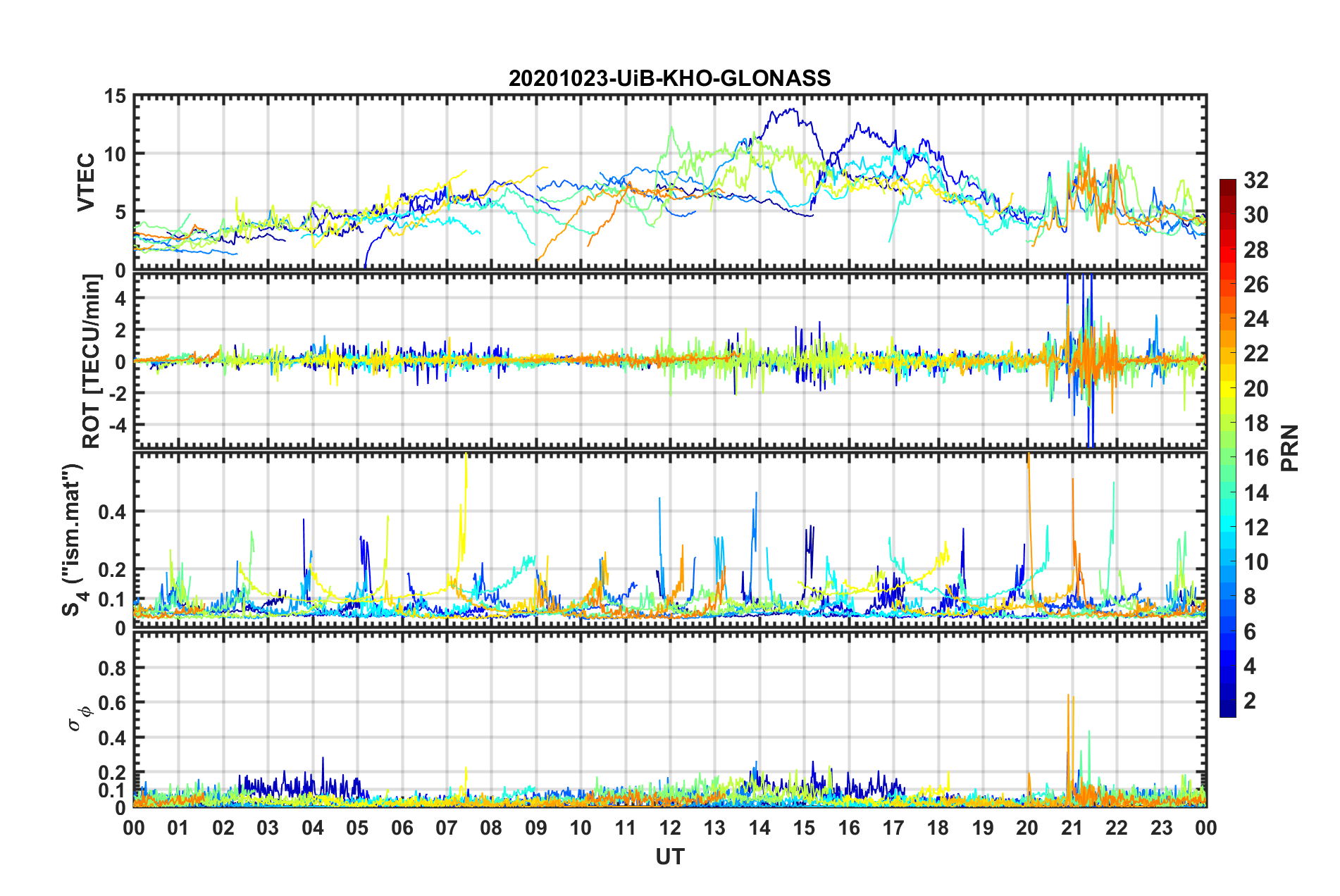Viewport: 1340px width, 896px height.
Task: Click colorbar tick label 28
Action: [1255, 250]
